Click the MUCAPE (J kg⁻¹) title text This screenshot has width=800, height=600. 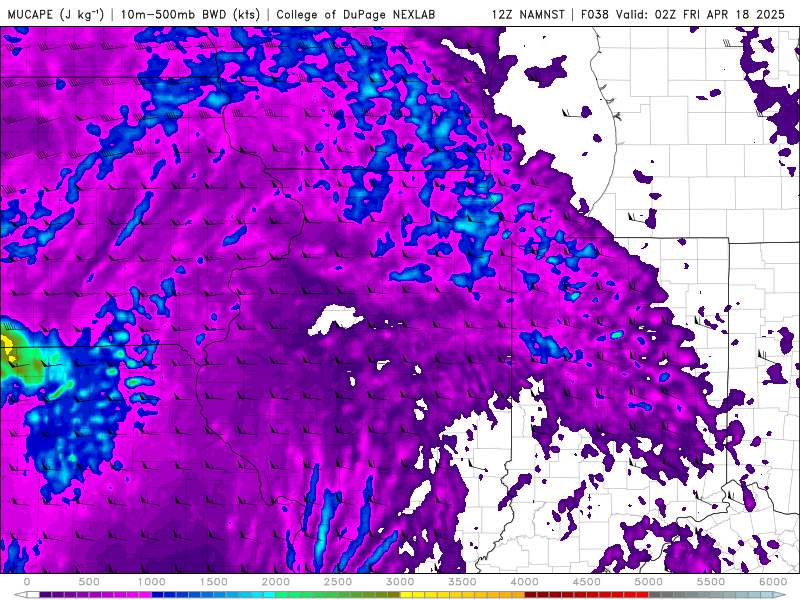pyautogui.click(x=56, y=14)
